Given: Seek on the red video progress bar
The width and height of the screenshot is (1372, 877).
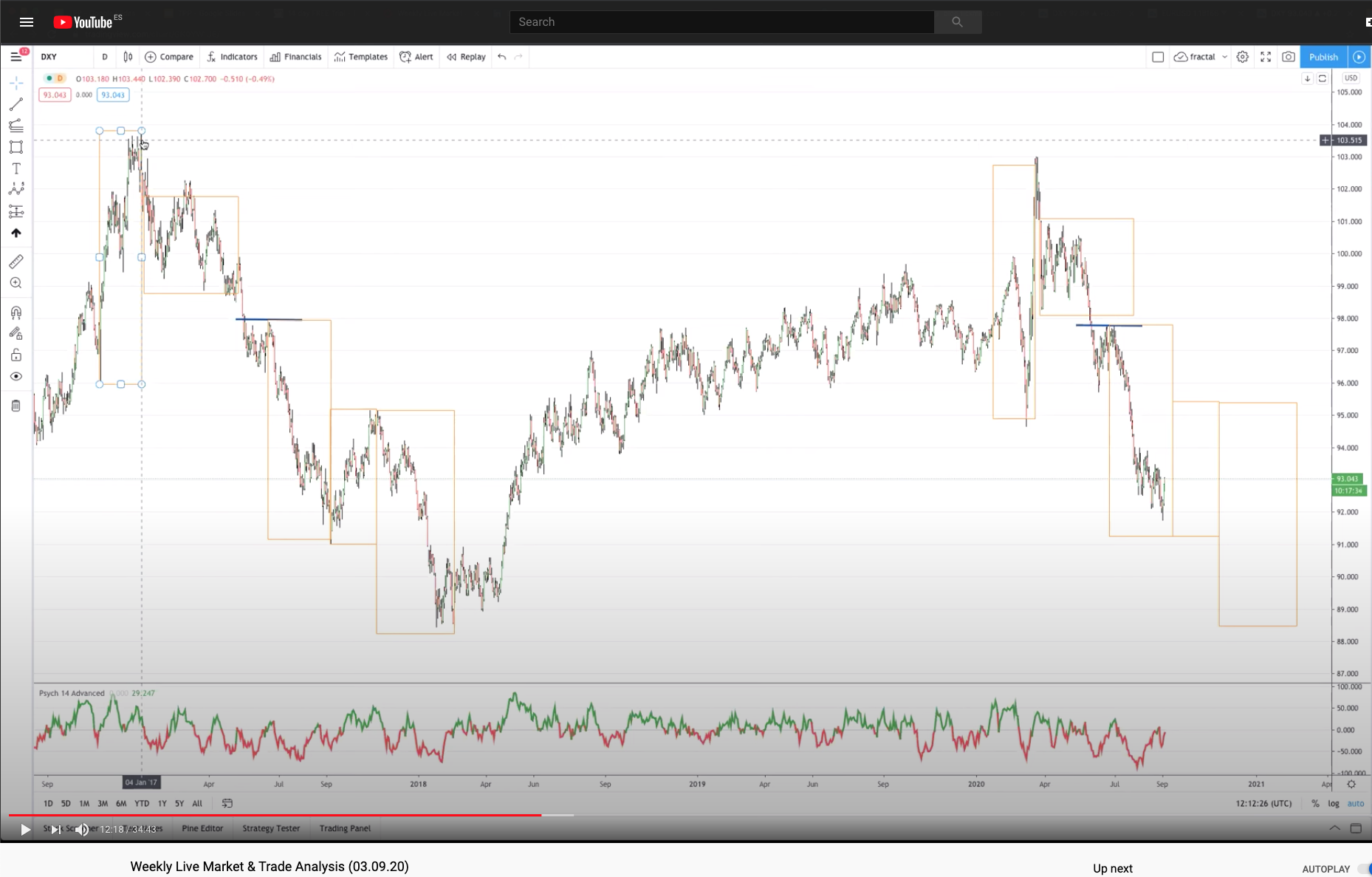Looking at the screenshot, I should click(275, 815).
